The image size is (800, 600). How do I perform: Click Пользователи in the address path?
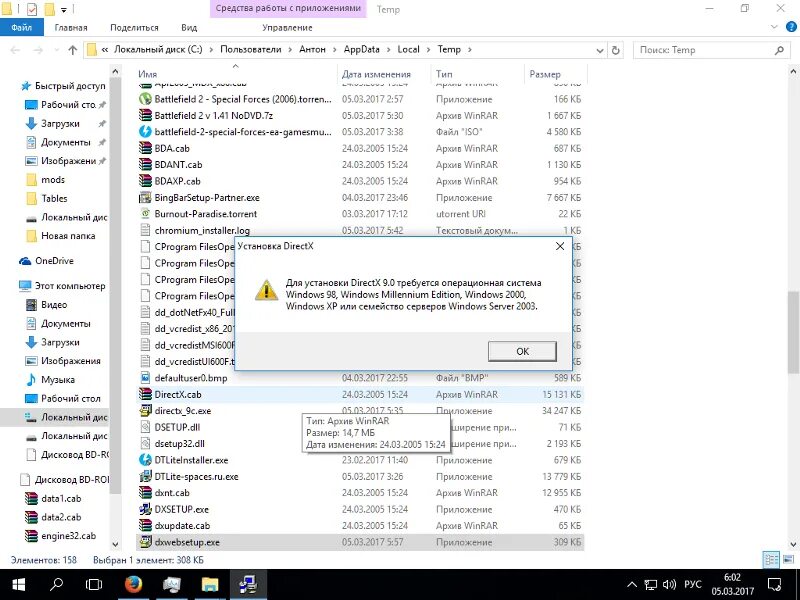point(251,49)
